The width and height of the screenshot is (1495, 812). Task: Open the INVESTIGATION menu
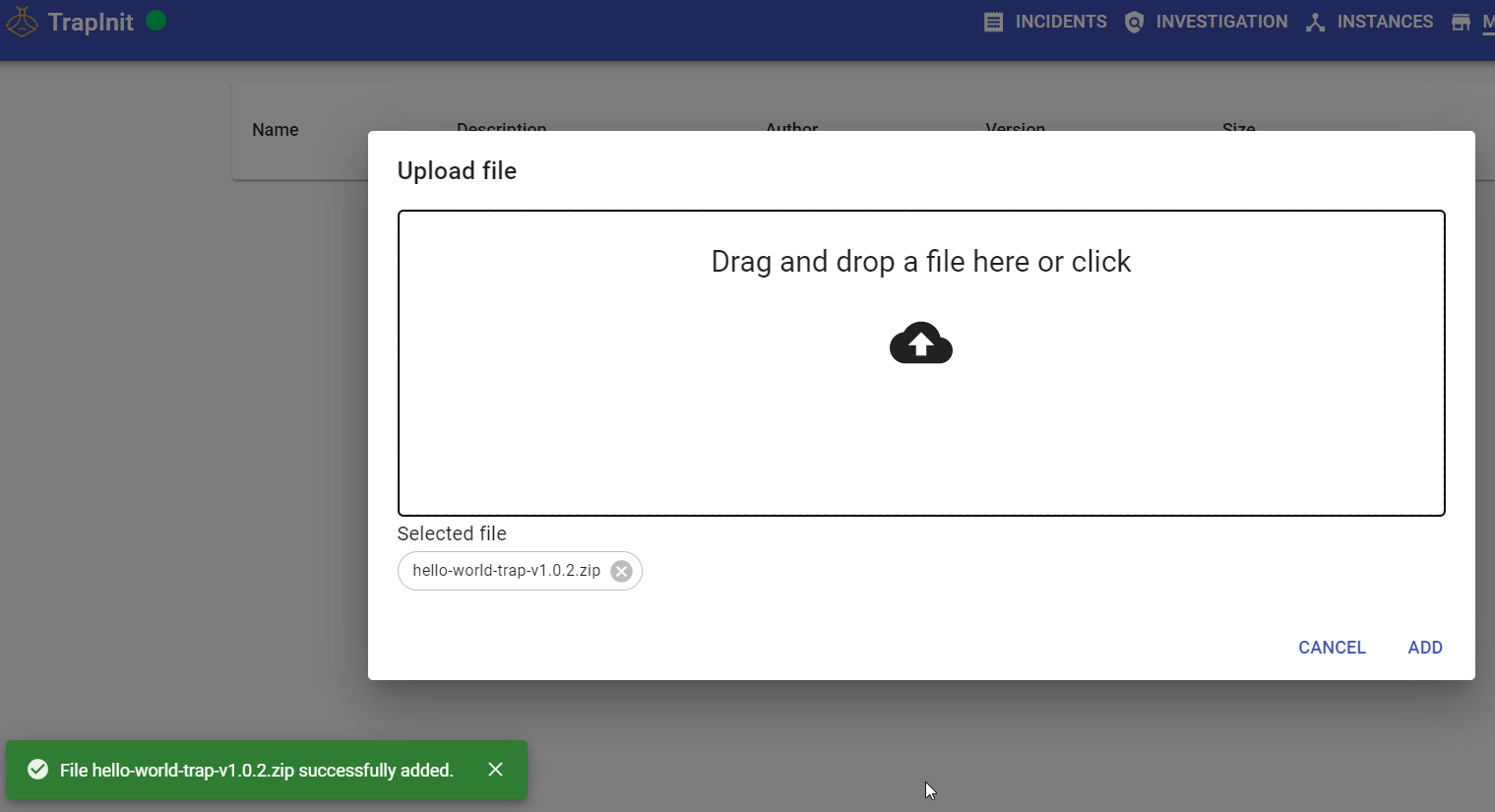tap(1206, 22)
